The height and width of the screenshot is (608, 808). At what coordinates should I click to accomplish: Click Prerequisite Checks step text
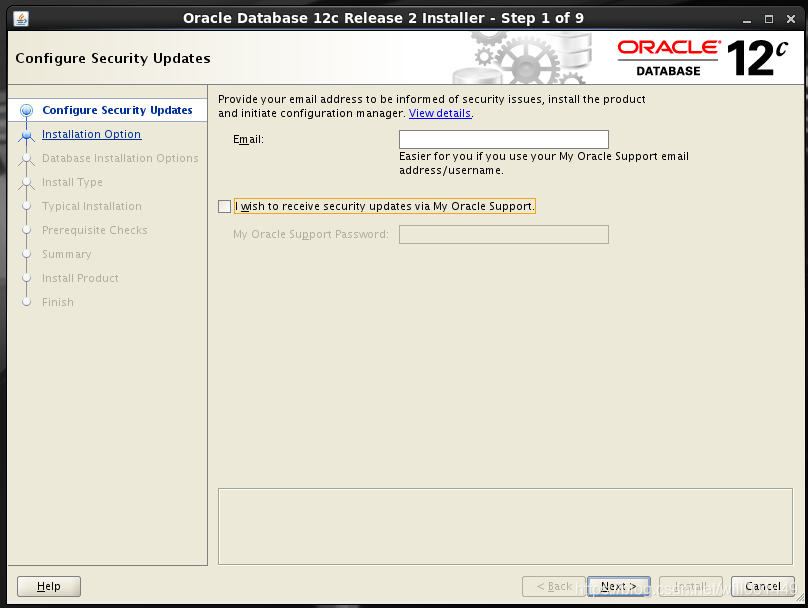click(95, 230)
